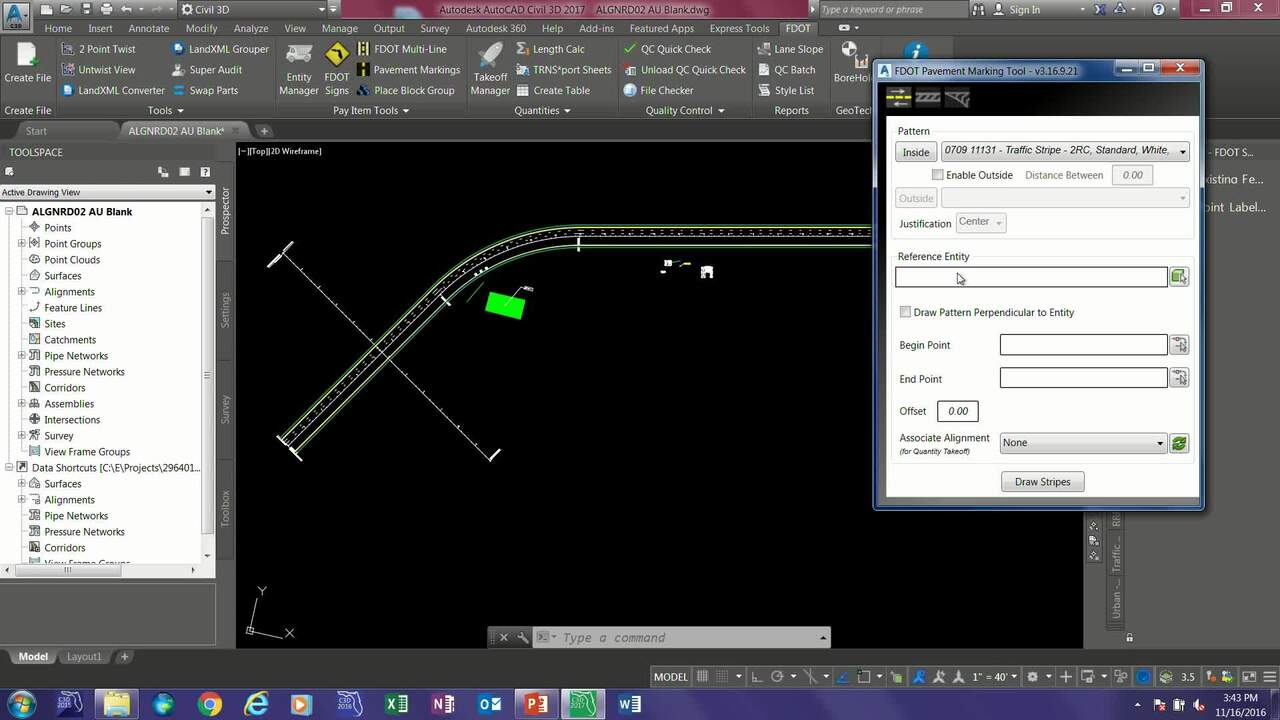Run QC Quick Check
The image size is (1280, 720).
[x=667, y=49]
